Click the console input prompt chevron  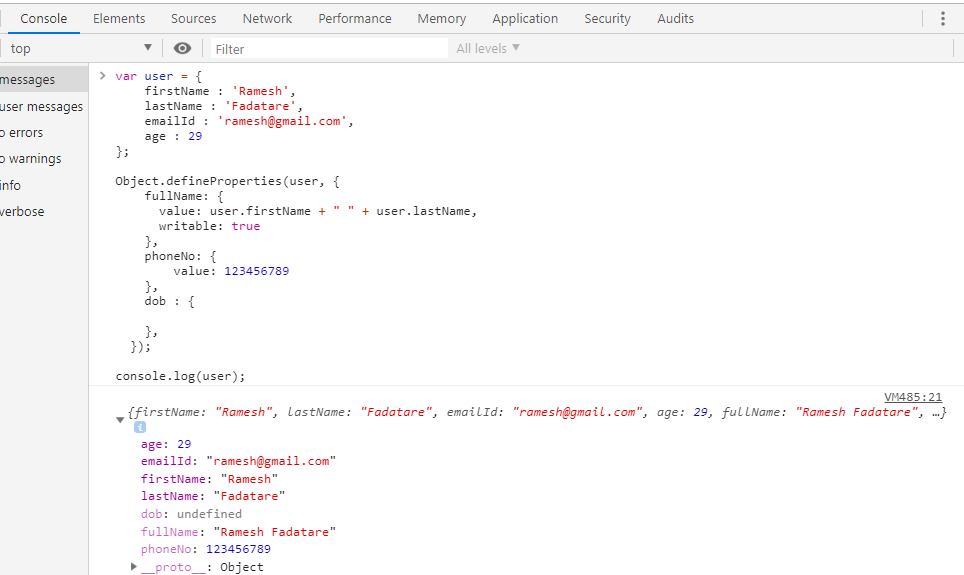(103, 76)
